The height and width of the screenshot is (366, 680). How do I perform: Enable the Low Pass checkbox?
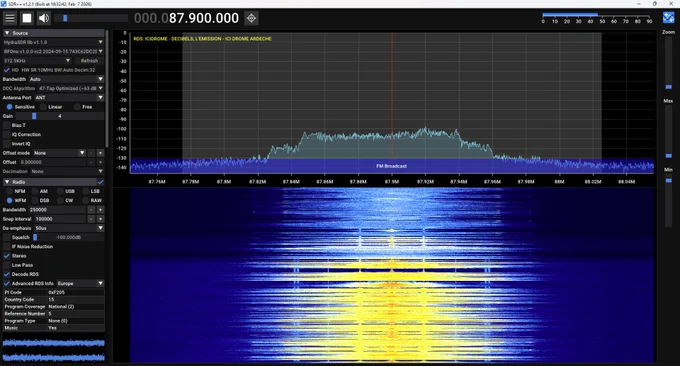(x=7, y=265)
